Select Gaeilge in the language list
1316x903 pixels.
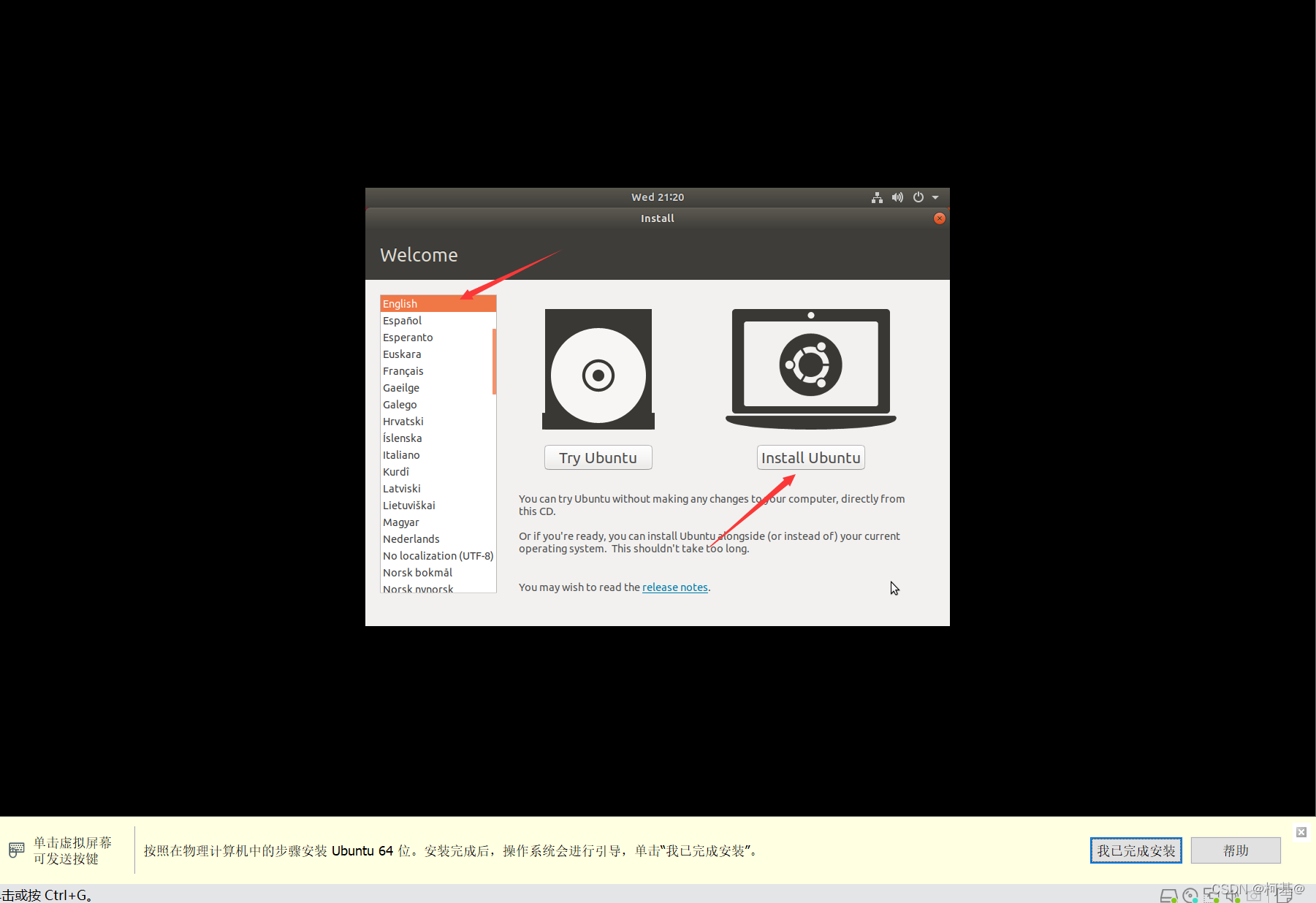[x=438, y=388]
